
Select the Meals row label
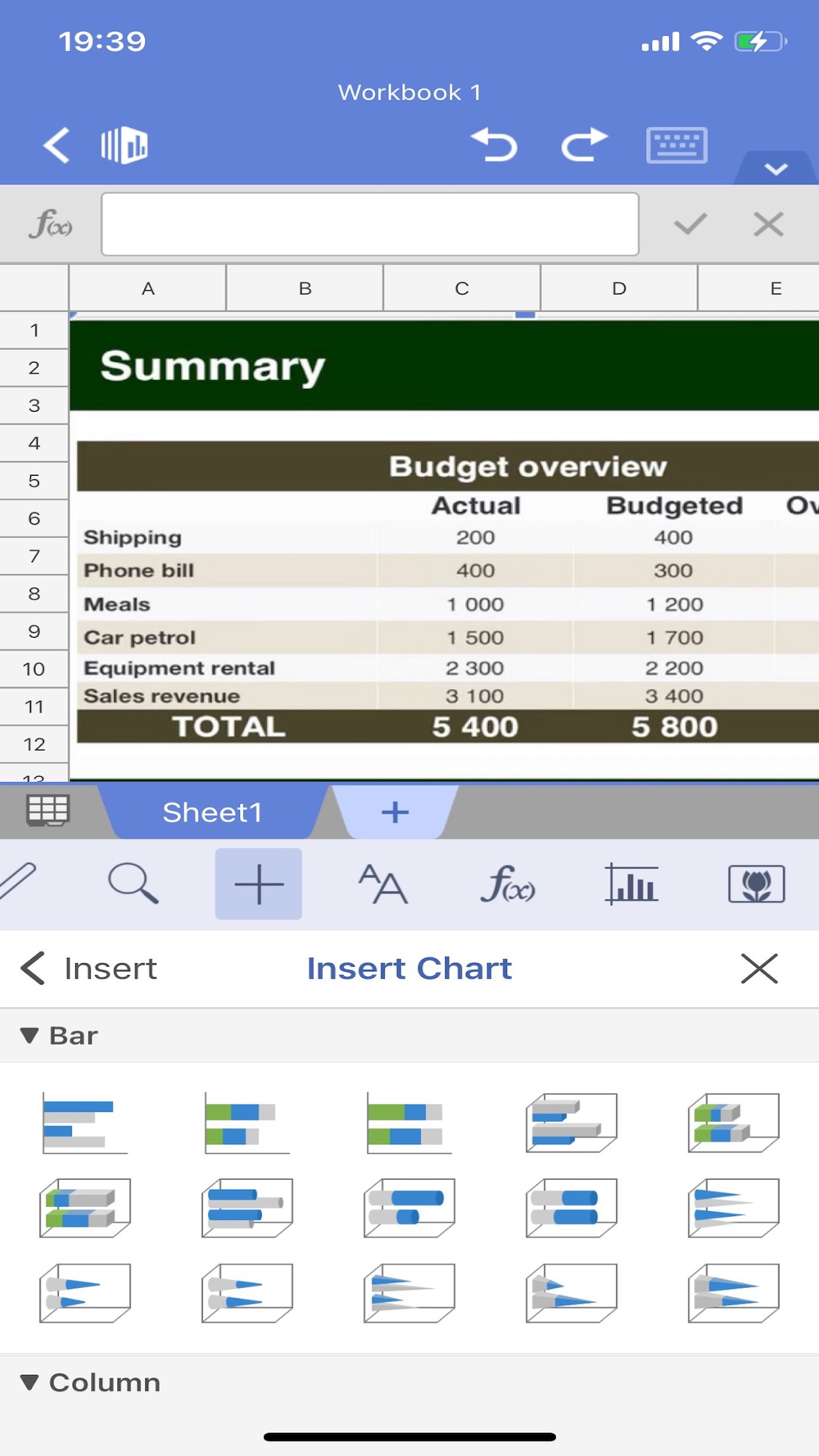point(117,604)
